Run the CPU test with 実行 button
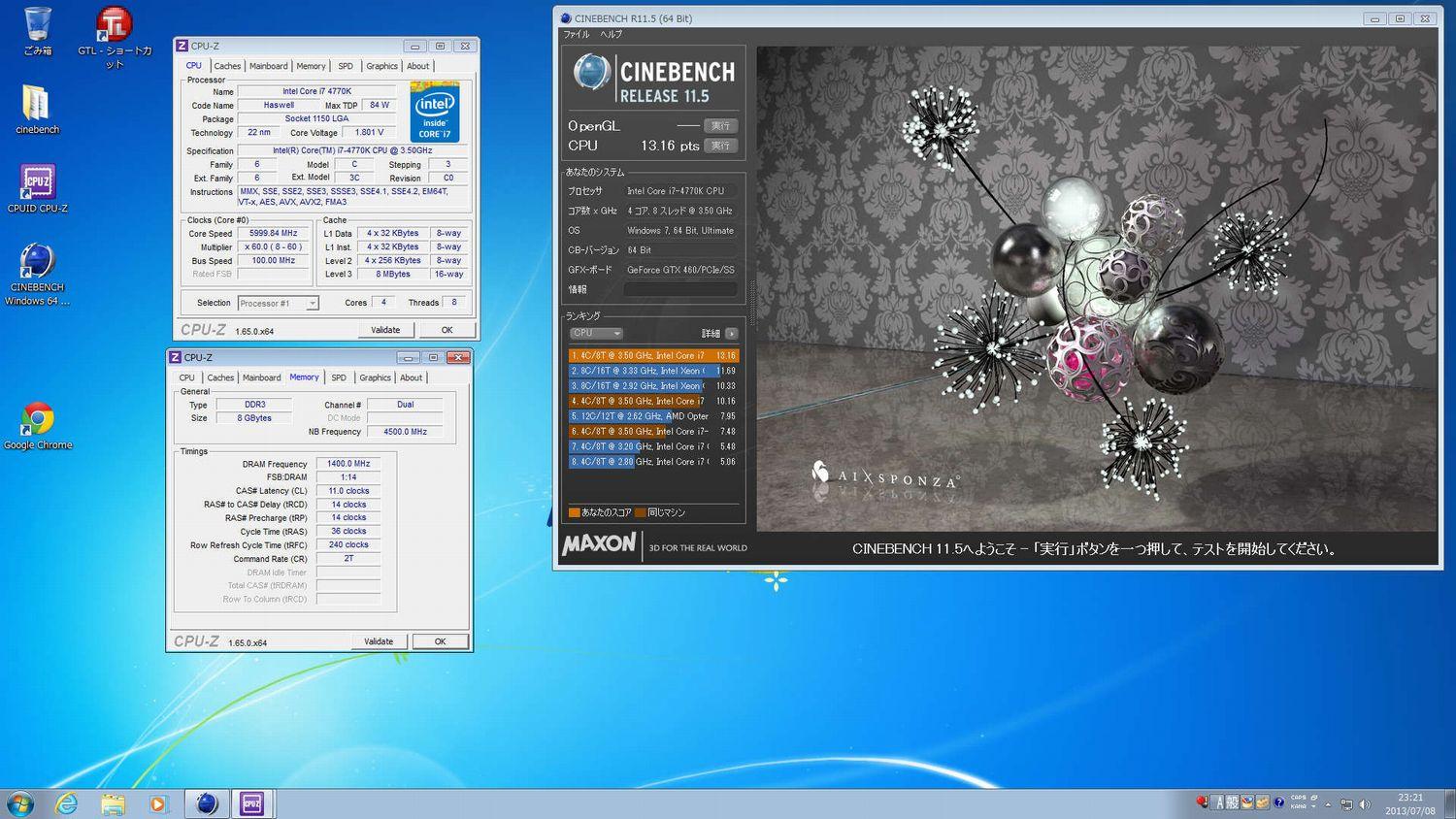 pos(720,146)
